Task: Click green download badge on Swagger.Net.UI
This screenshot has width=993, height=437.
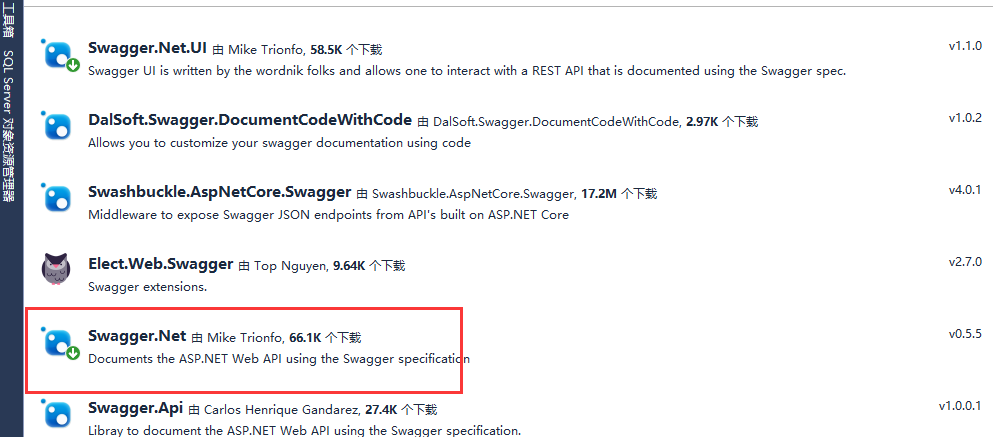Action: [x=73, y=65]
